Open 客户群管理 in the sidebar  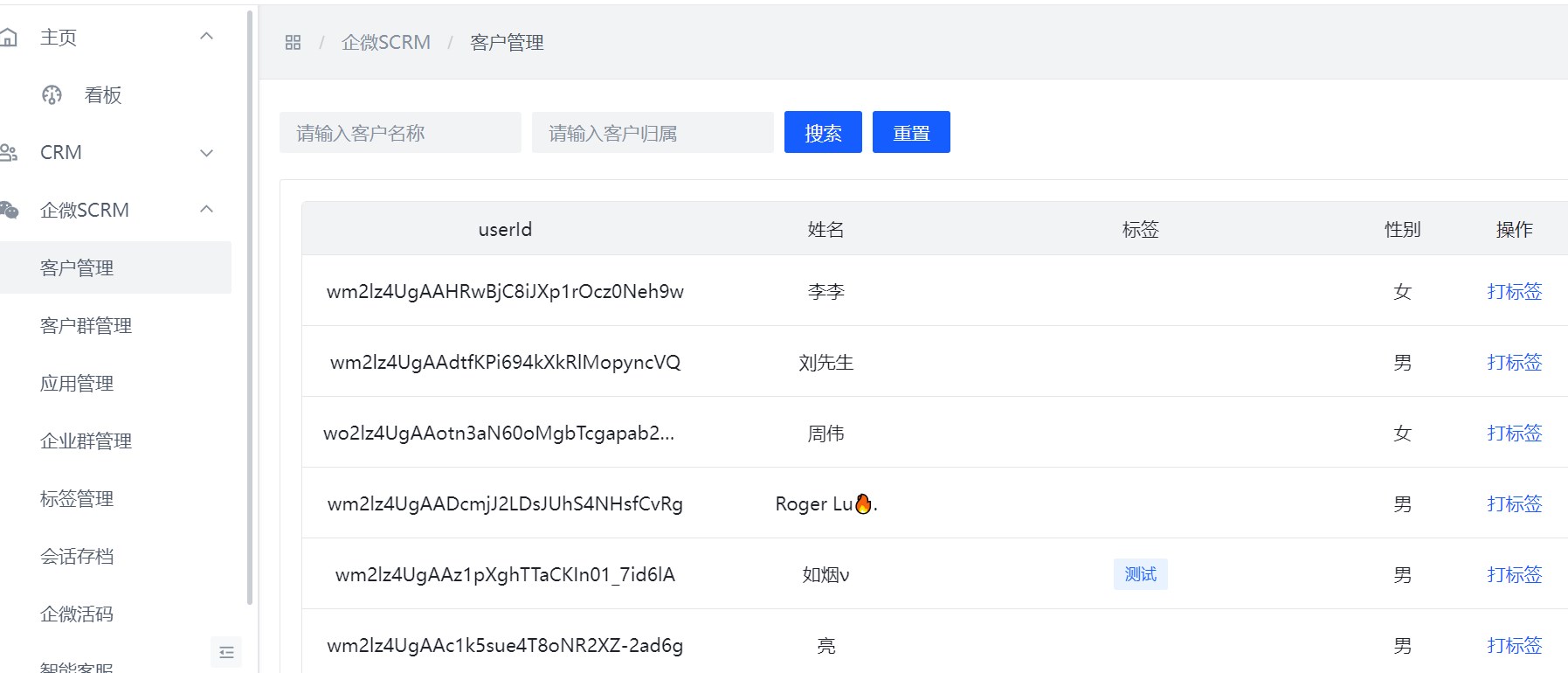(86, 325)
